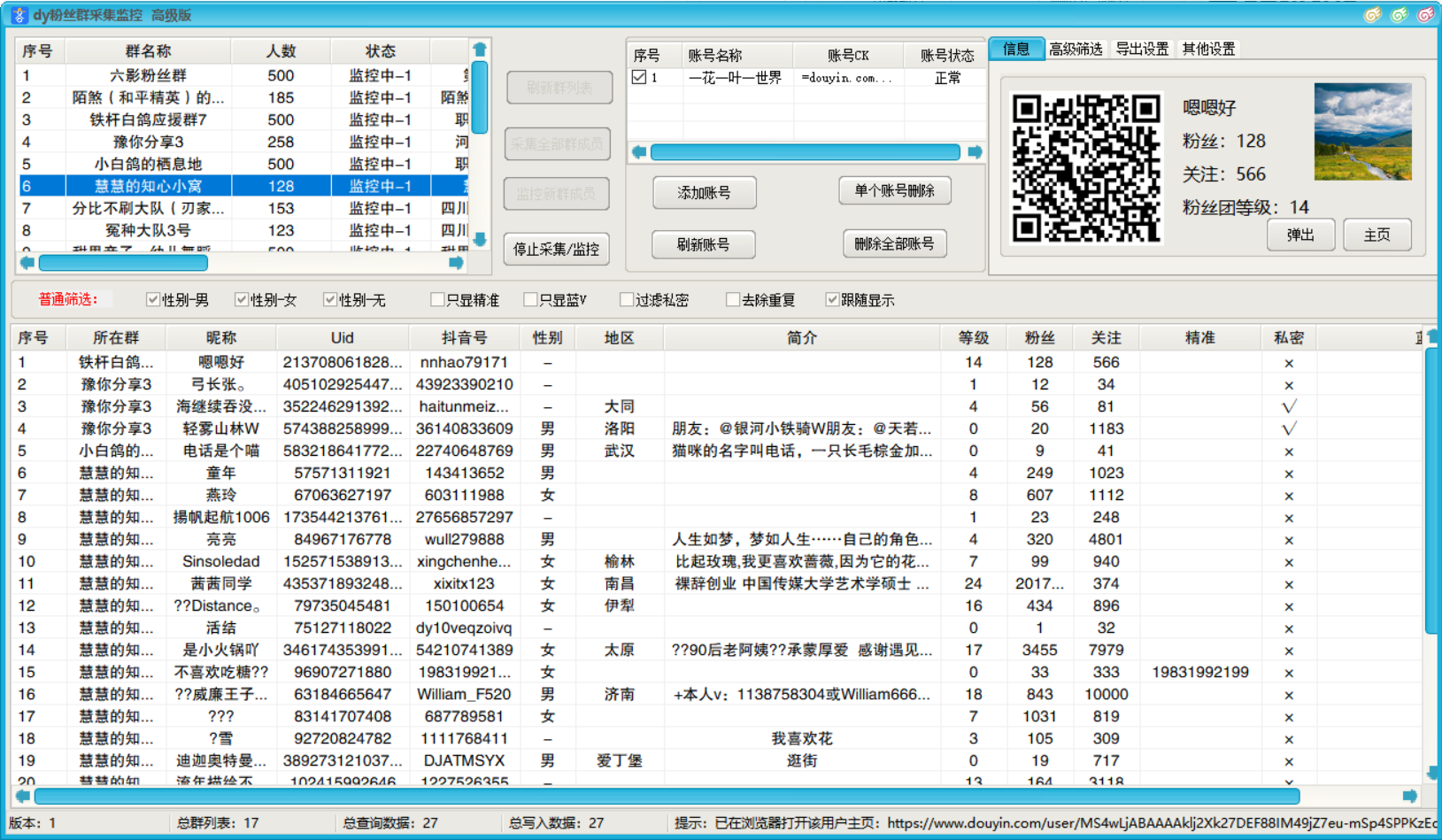Switch to the 信息 tab

(1016, 49)
